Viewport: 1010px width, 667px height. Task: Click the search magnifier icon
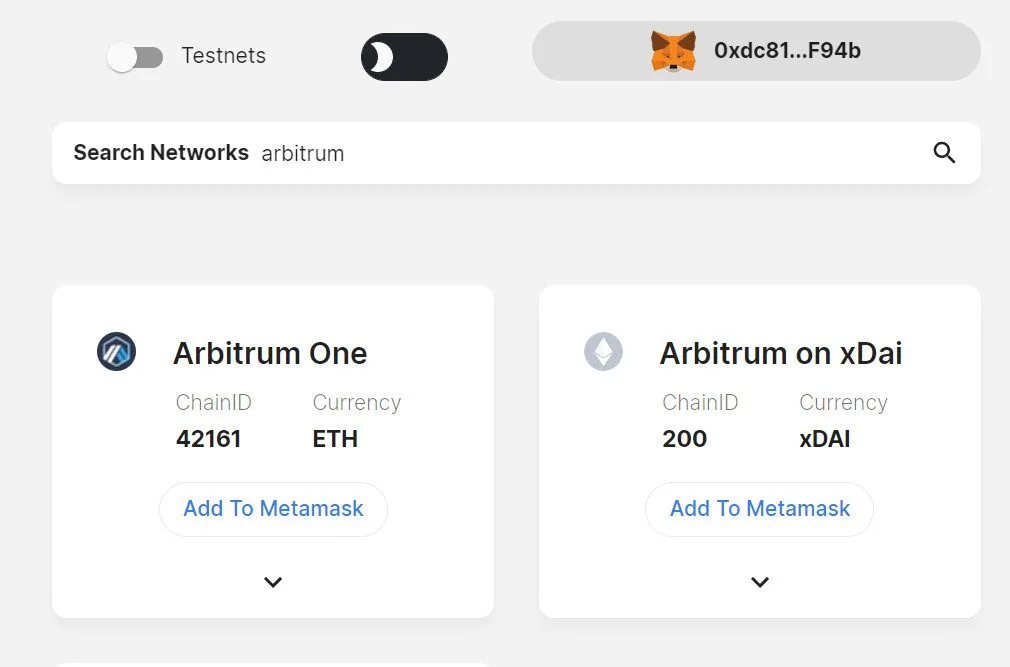click(x=944, y=153)
